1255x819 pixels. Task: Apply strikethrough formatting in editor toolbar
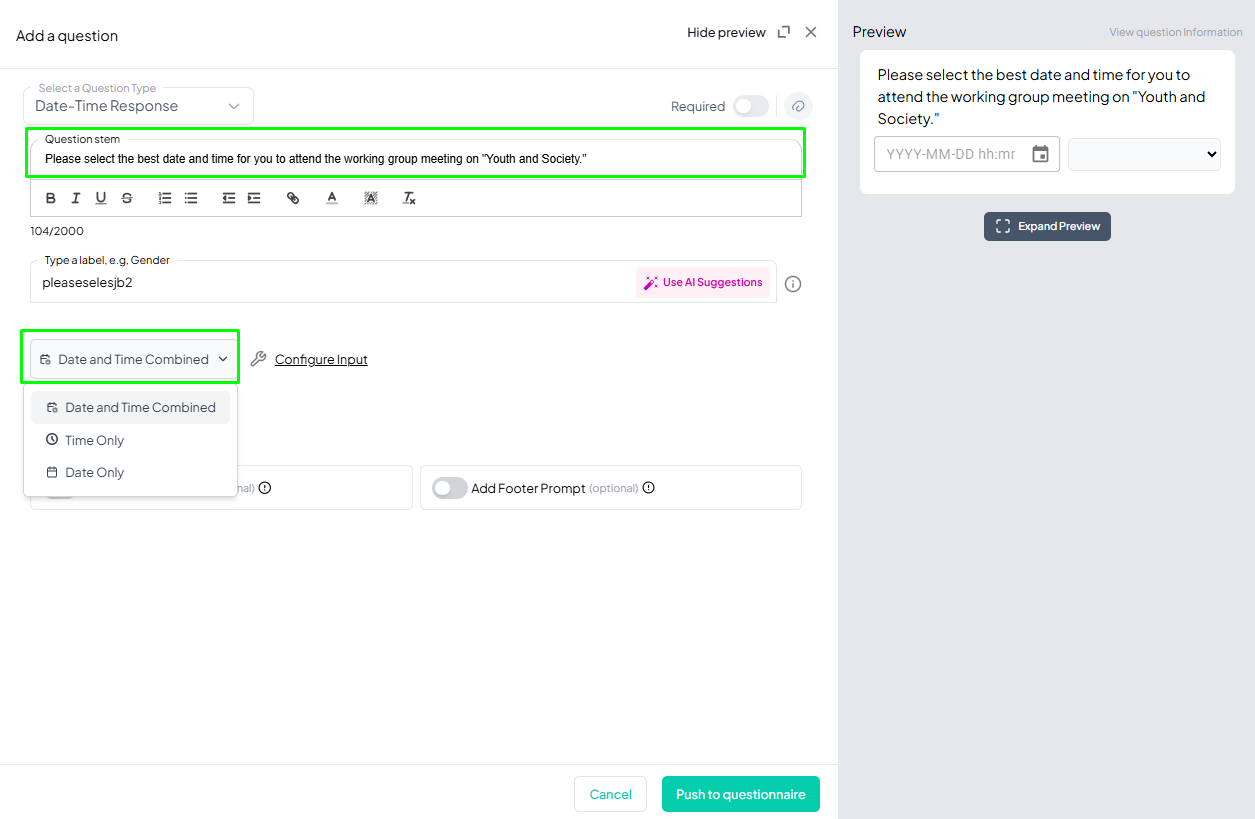(x=127, y=198)
